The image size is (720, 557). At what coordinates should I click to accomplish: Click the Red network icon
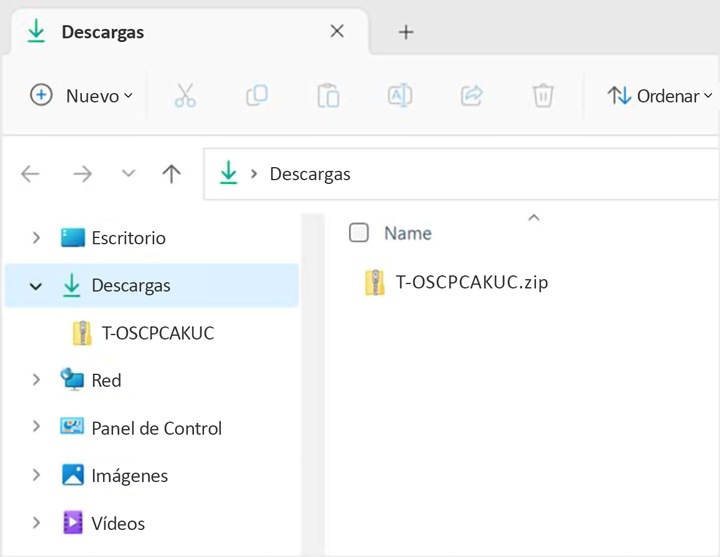click(x=72, y=379)
